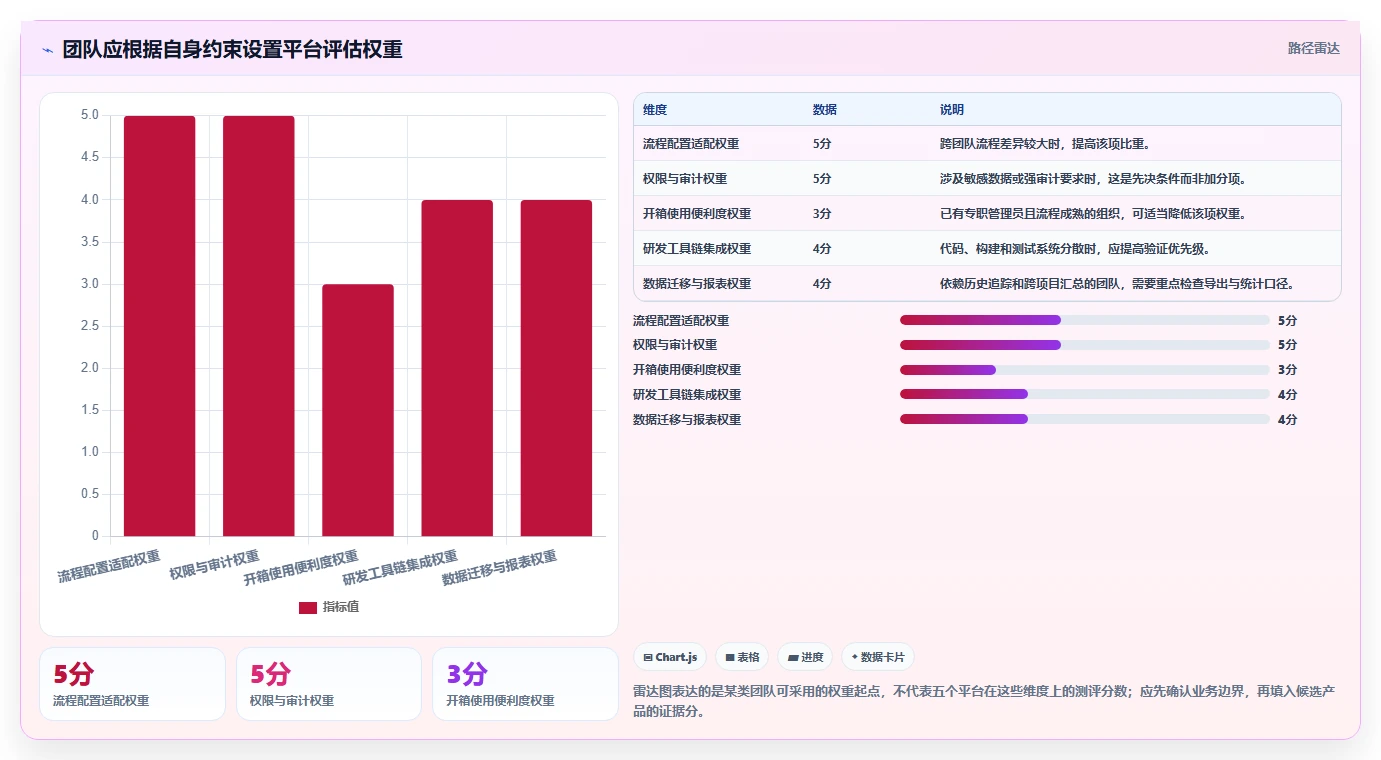Click the footnote paragraph starting 雷达图表达的是
Viewport: 1381px width, 760px height.
click(985, 702)
